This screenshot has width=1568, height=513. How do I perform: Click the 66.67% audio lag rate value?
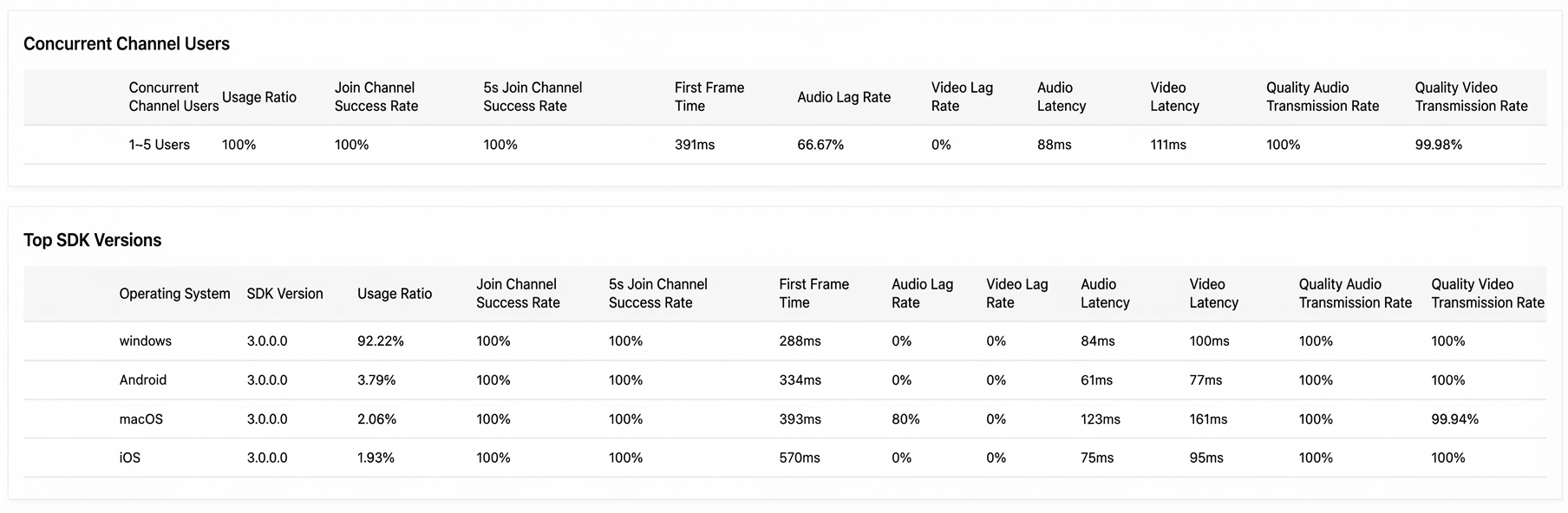click(x=820, y=145)
